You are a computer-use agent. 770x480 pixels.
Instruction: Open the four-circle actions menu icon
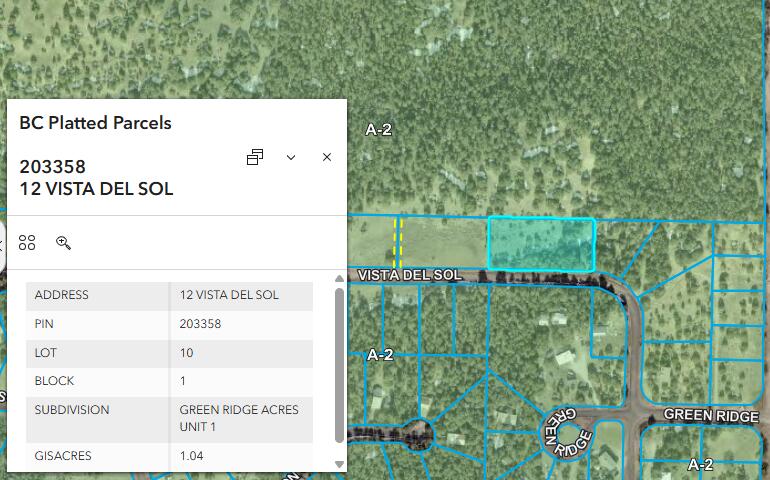point(27,243)
